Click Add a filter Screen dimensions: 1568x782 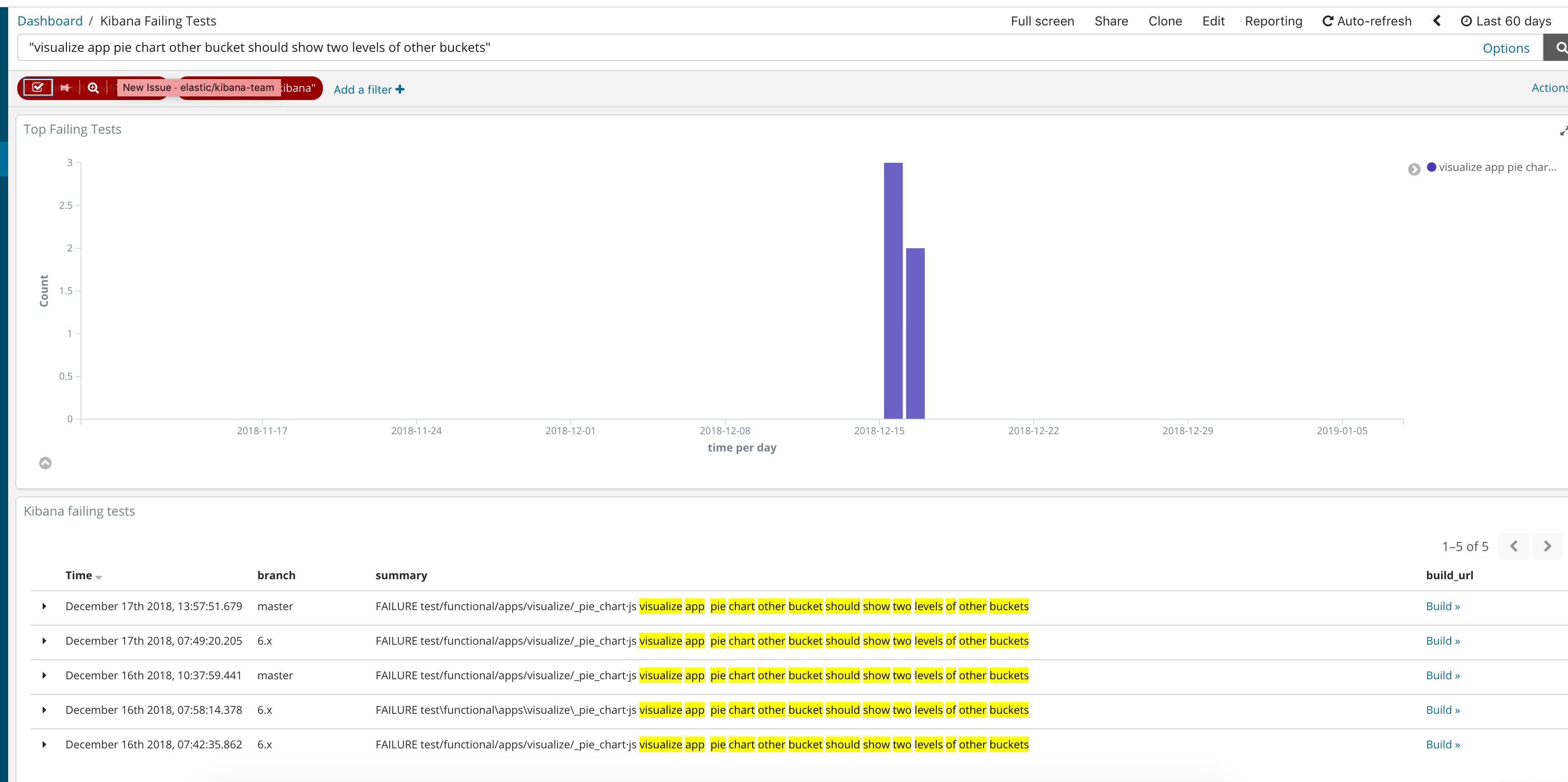[369, 90]
